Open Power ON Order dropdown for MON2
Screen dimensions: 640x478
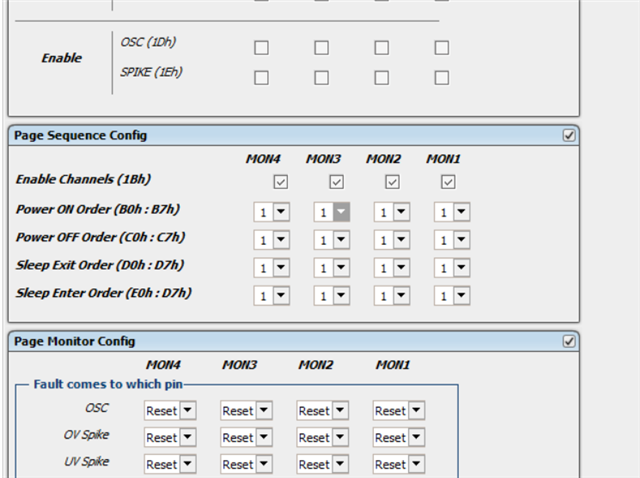click(392, 212)
